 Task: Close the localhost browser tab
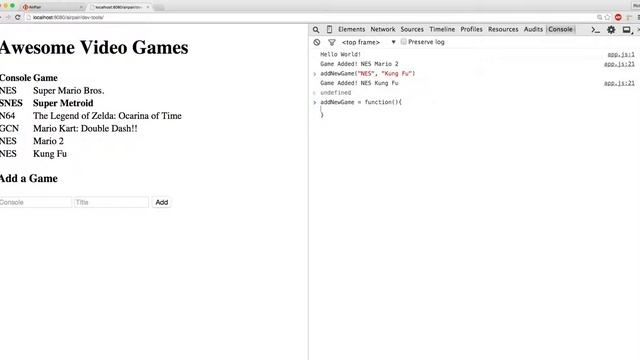(x=148, y=7)
